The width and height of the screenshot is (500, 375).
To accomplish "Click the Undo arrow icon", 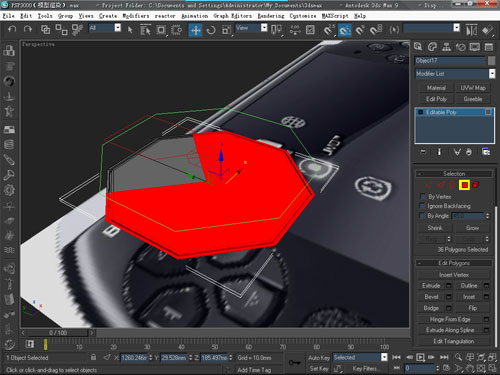I will pos(12,29).
